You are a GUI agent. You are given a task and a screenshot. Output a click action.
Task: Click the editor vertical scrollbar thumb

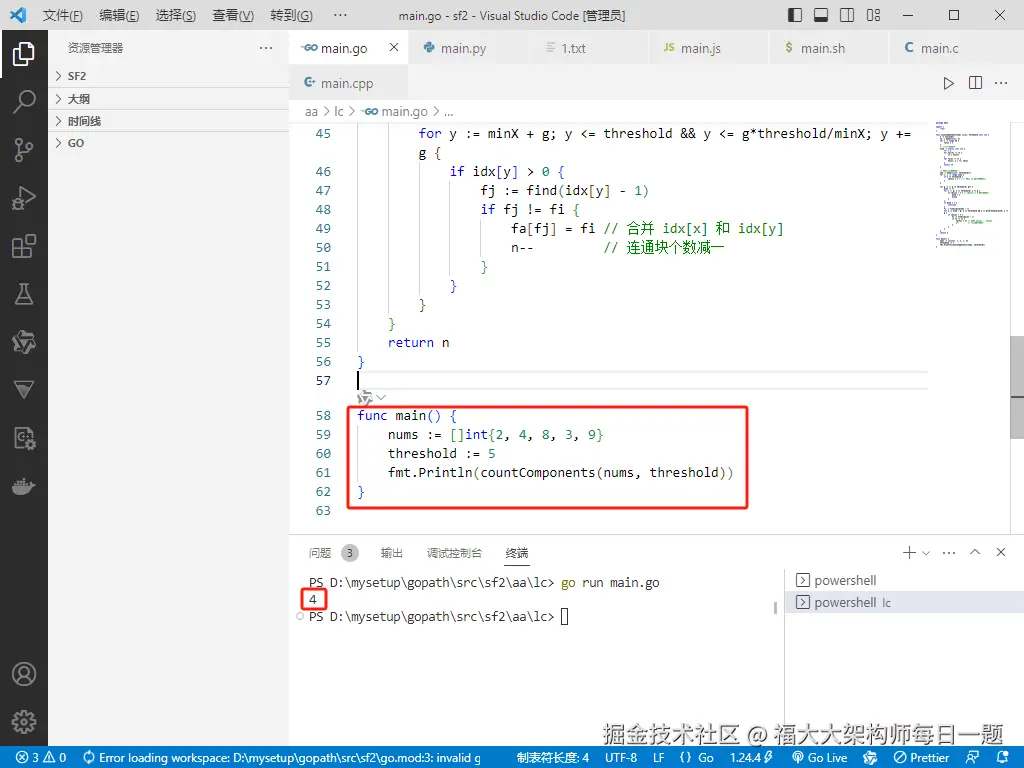(1017, 387)
